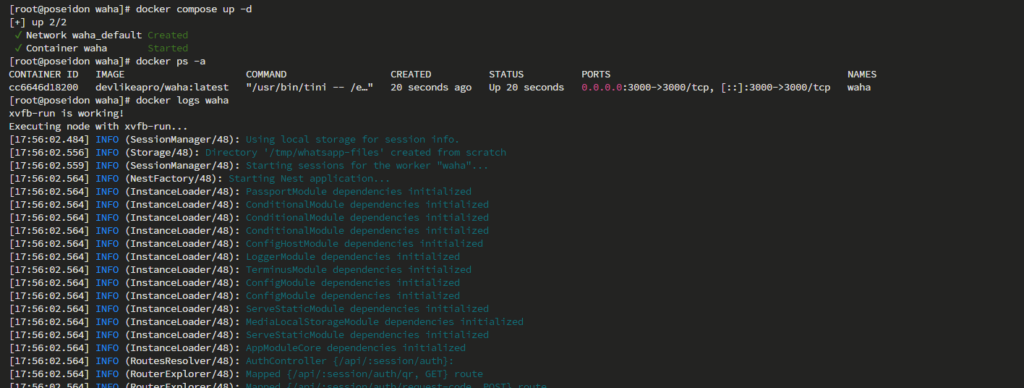Click the 'xvfb-run is working!' line

(x=67, y=114)
